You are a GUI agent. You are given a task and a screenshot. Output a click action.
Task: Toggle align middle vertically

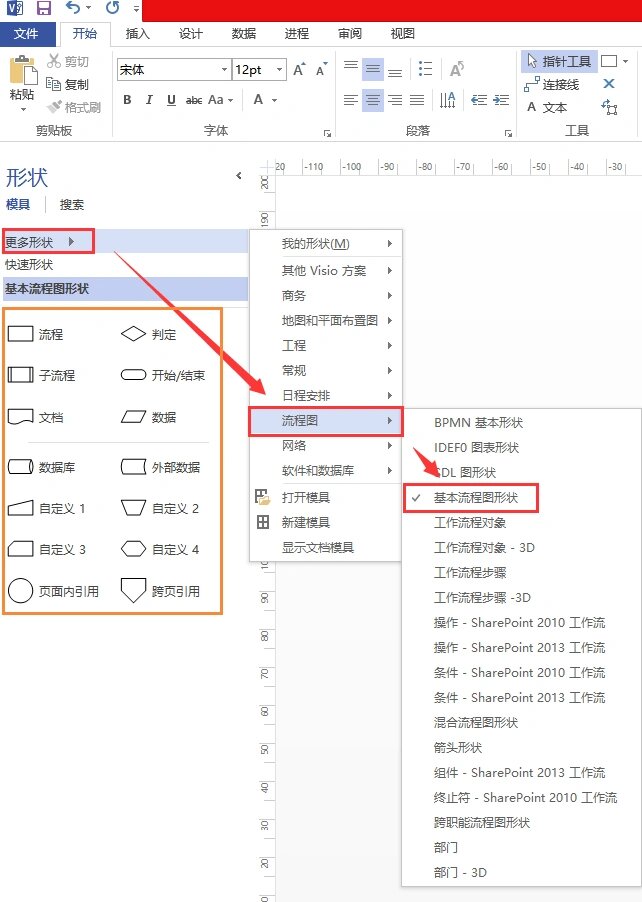[x=373, y=70]
